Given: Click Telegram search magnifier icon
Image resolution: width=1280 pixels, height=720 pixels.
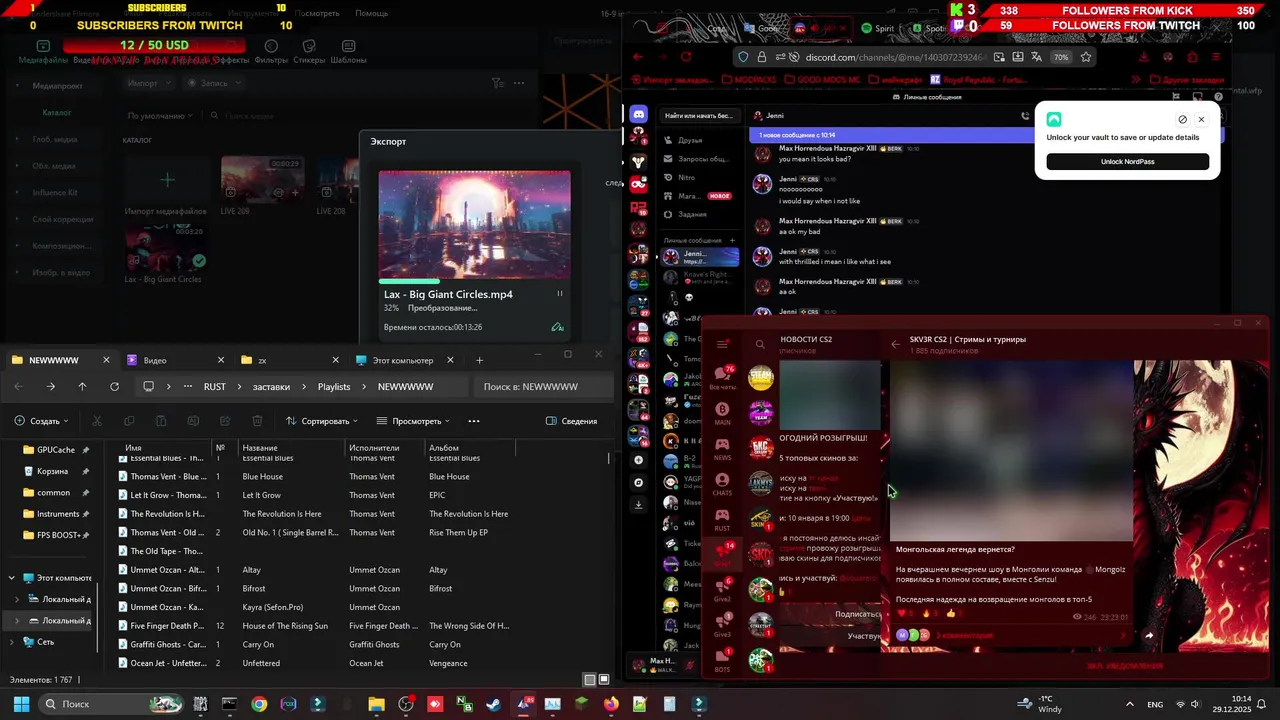Looking at the screenshot, I should point(760,344).
